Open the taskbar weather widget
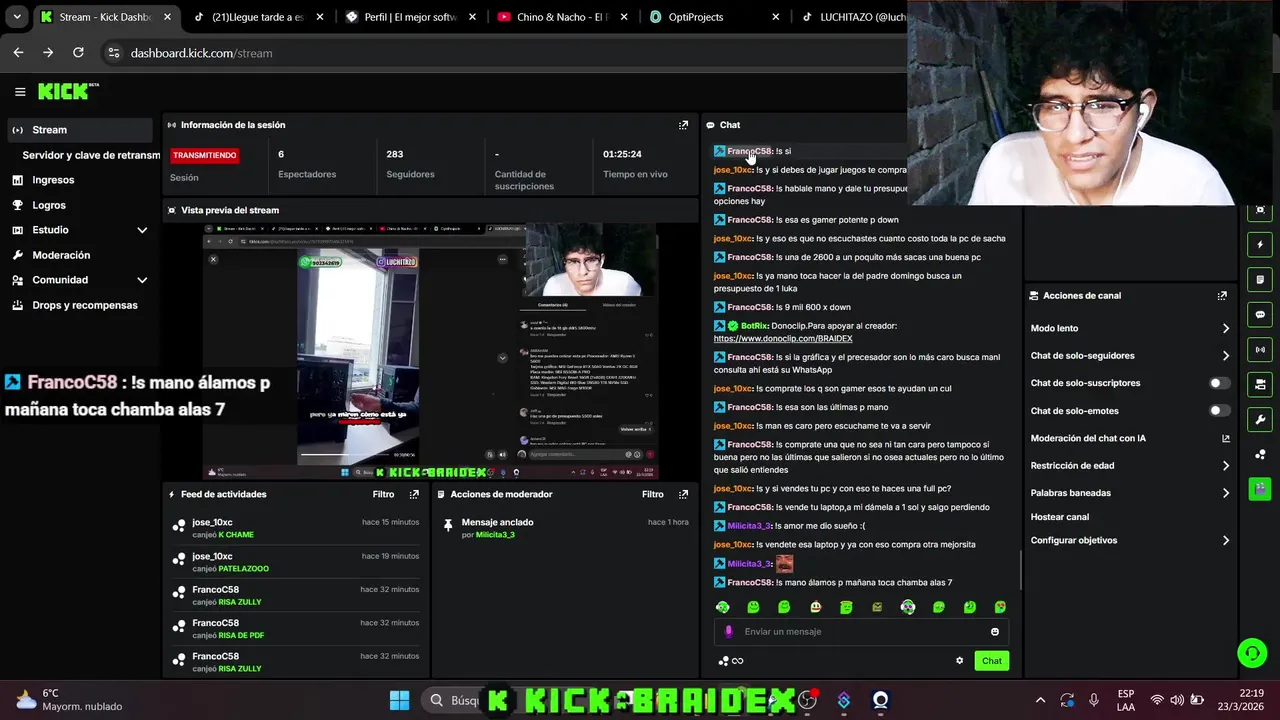 68,700
